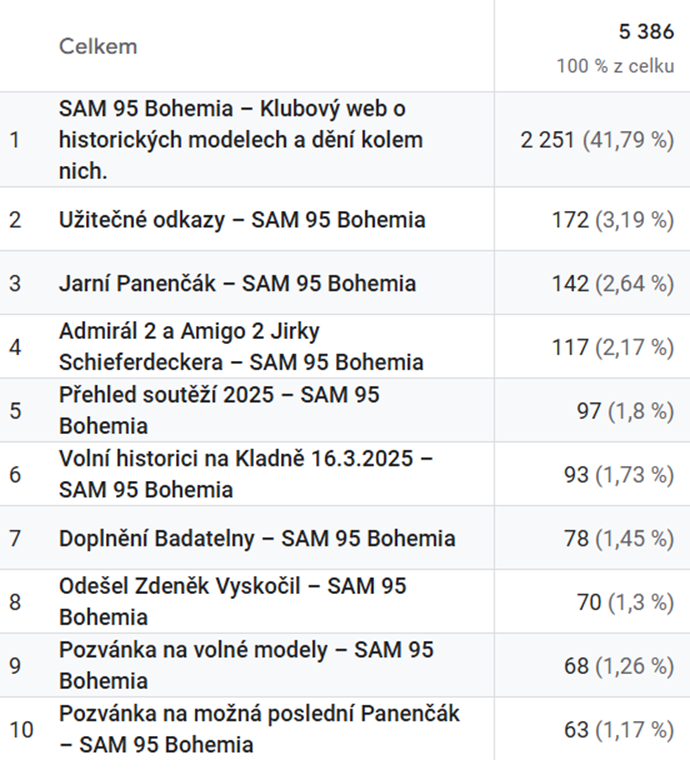
Task: Open Přehled soutěží 2025 entry
Action: 219,410
